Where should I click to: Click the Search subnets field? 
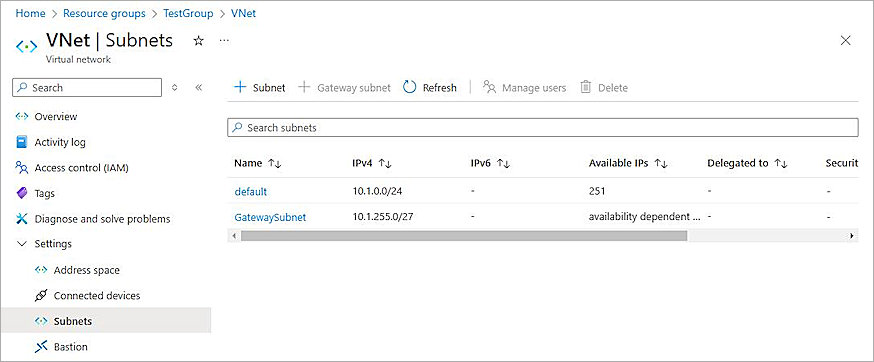[x=543, y=128]
